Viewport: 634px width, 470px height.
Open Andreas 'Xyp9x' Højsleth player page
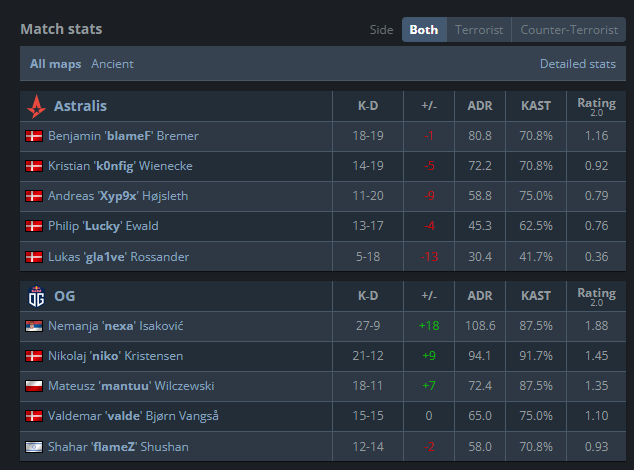click(118, 196)
